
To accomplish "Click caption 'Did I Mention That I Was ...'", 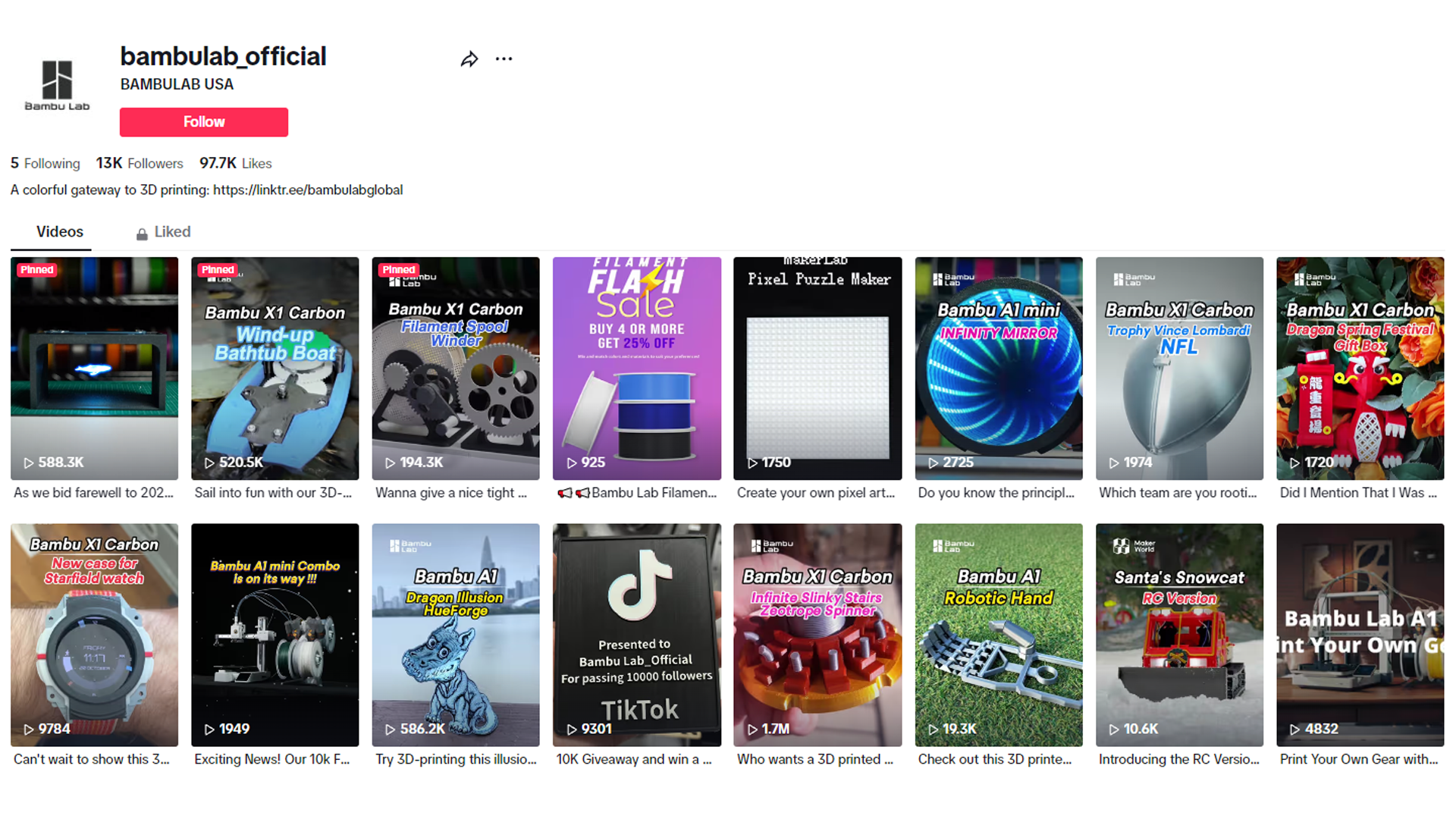I will [x=1359, y=493].
